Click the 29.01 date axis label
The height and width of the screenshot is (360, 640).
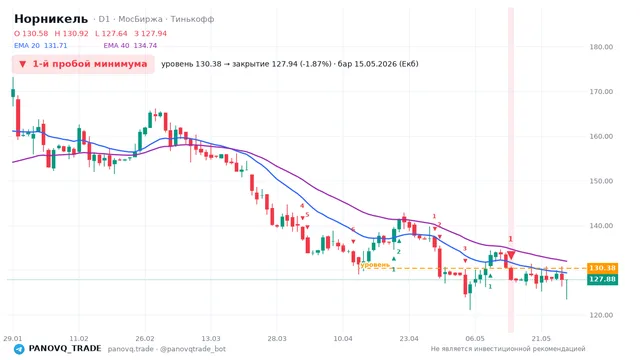(13, 339)
